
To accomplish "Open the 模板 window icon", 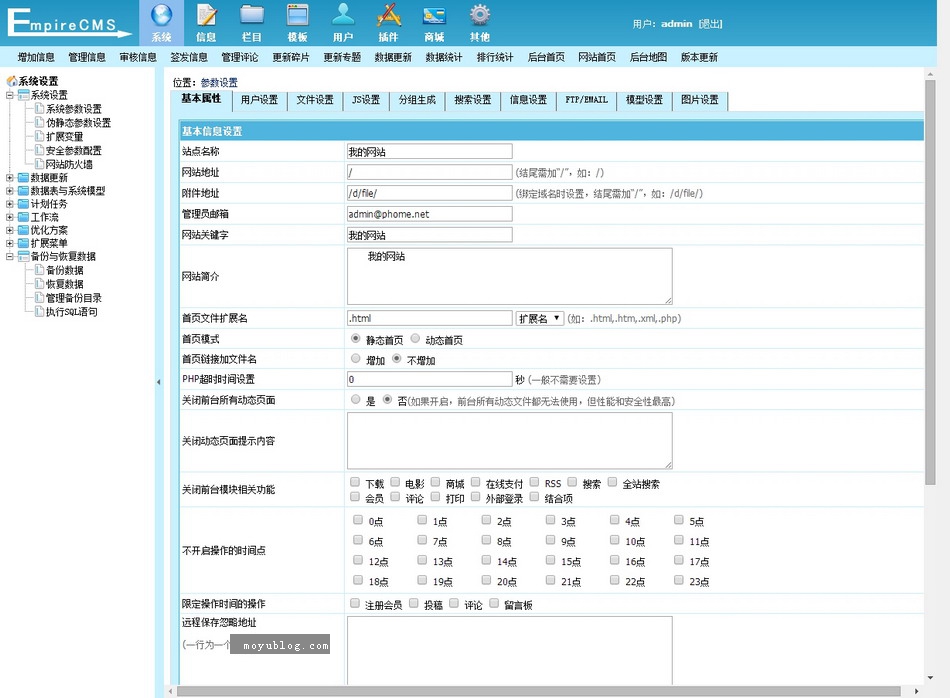I will (x=297, y=15).
